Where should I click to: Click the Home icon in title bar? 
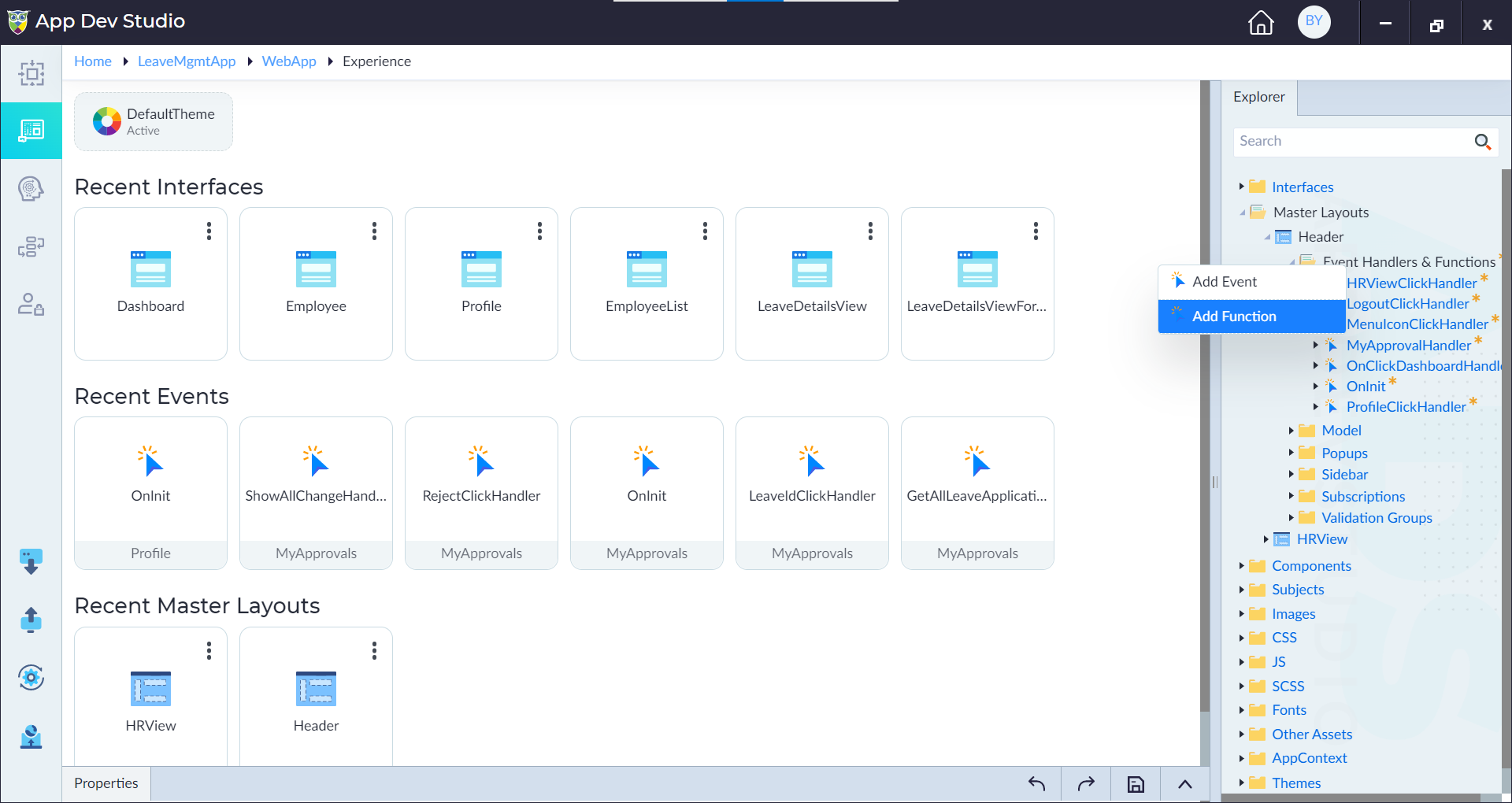pyautogui.click(x=1261, y=22)
